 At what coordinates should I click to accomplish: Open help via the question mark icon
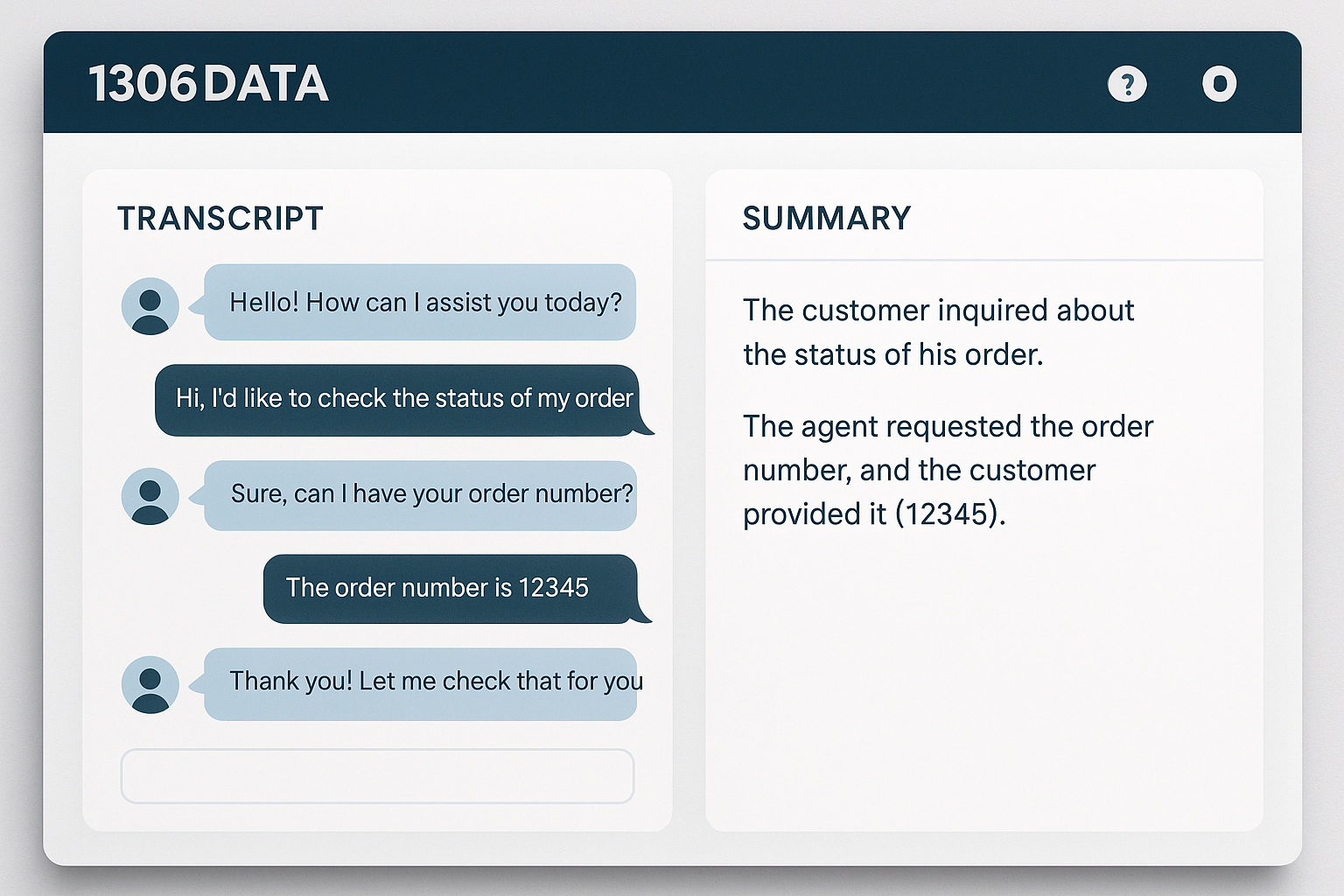(x=1127, y=84)
